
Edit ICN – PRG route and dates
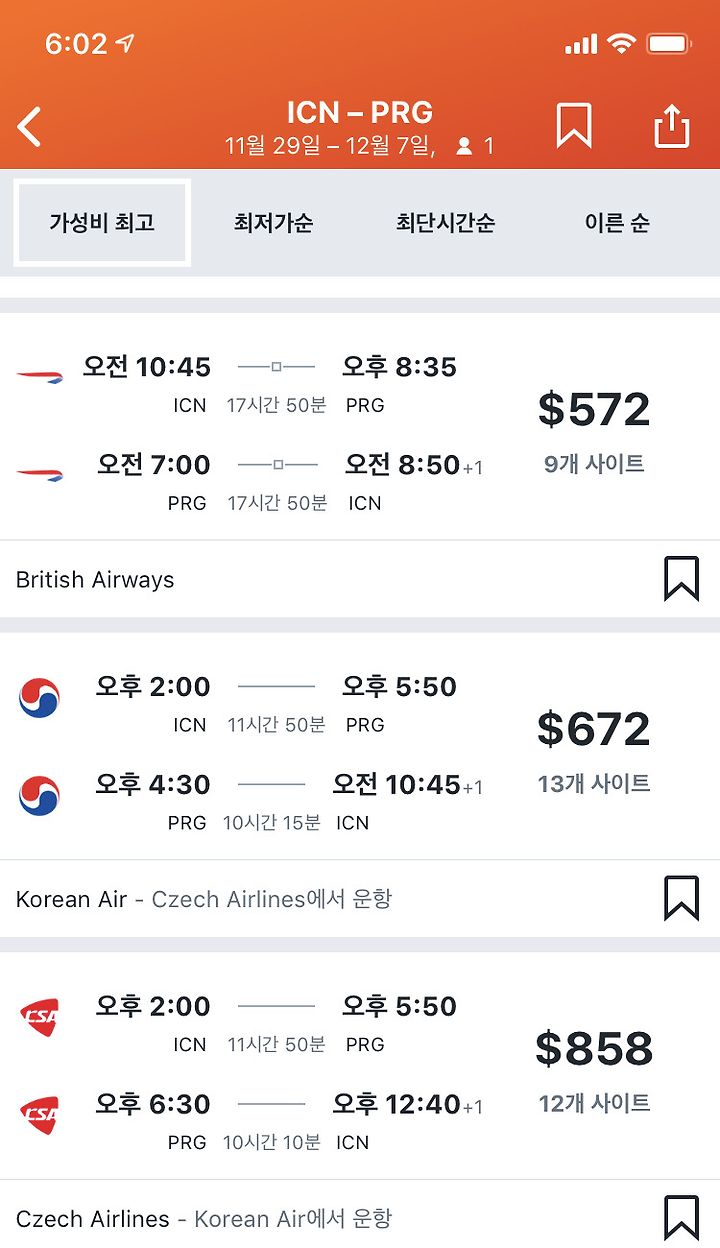(360, 127)
